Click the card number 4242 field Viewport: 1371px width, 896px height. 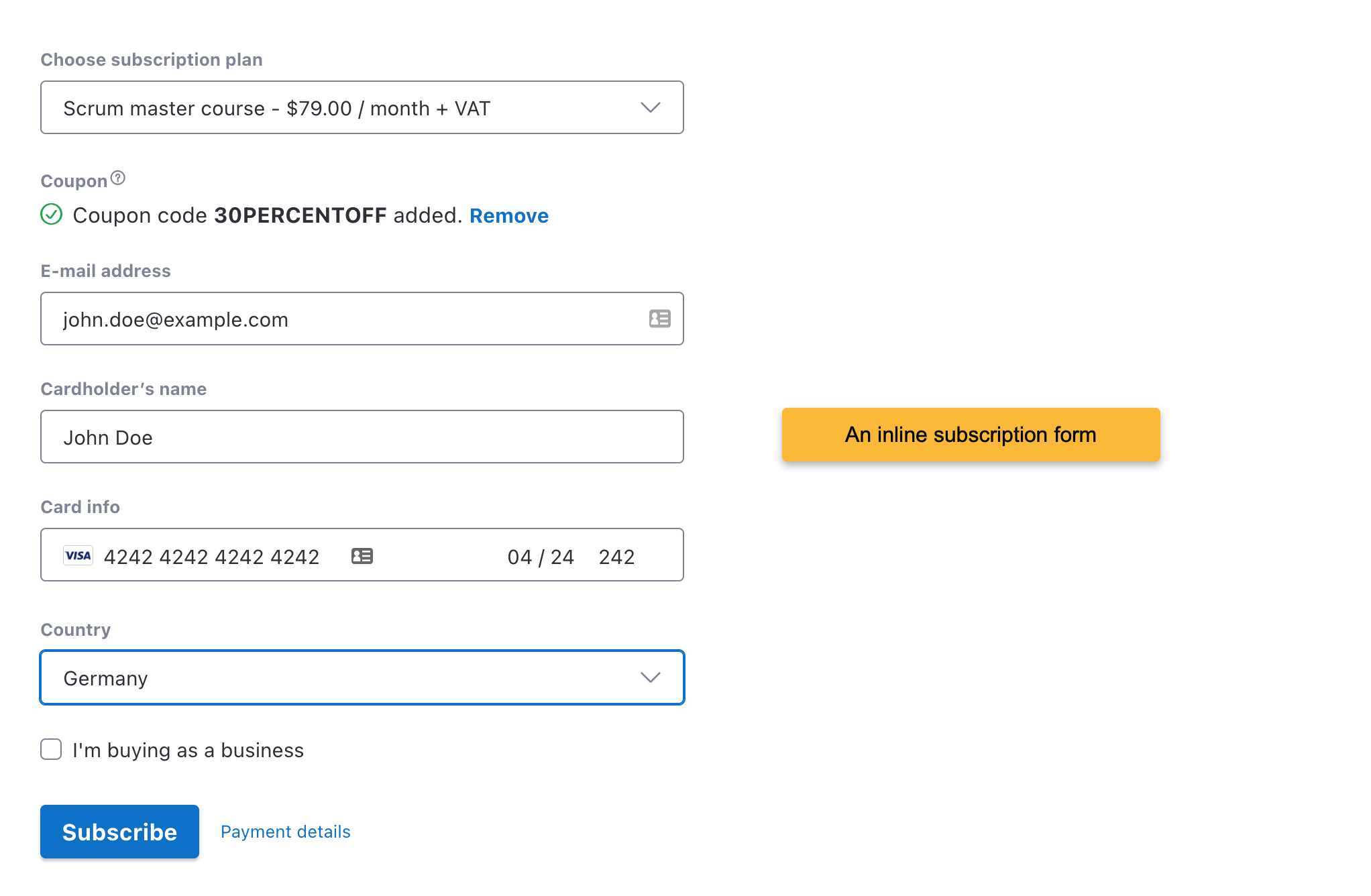coord(211,557)
